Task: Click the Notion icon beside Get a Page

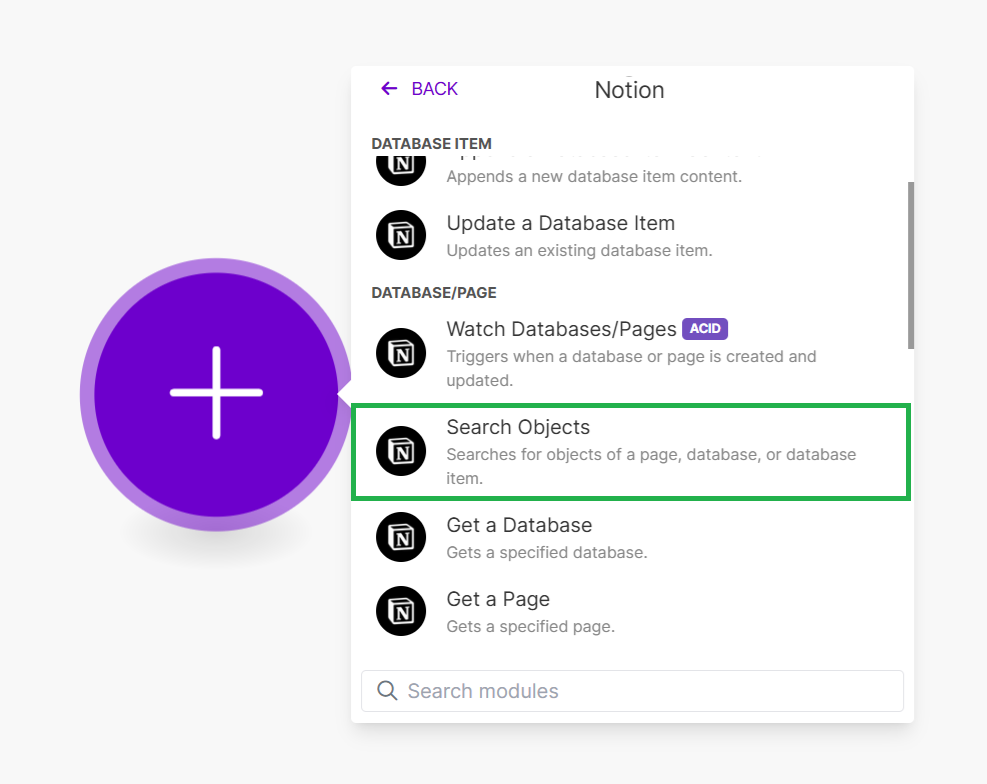Action: pyautogui.click(x=401, y=611)
